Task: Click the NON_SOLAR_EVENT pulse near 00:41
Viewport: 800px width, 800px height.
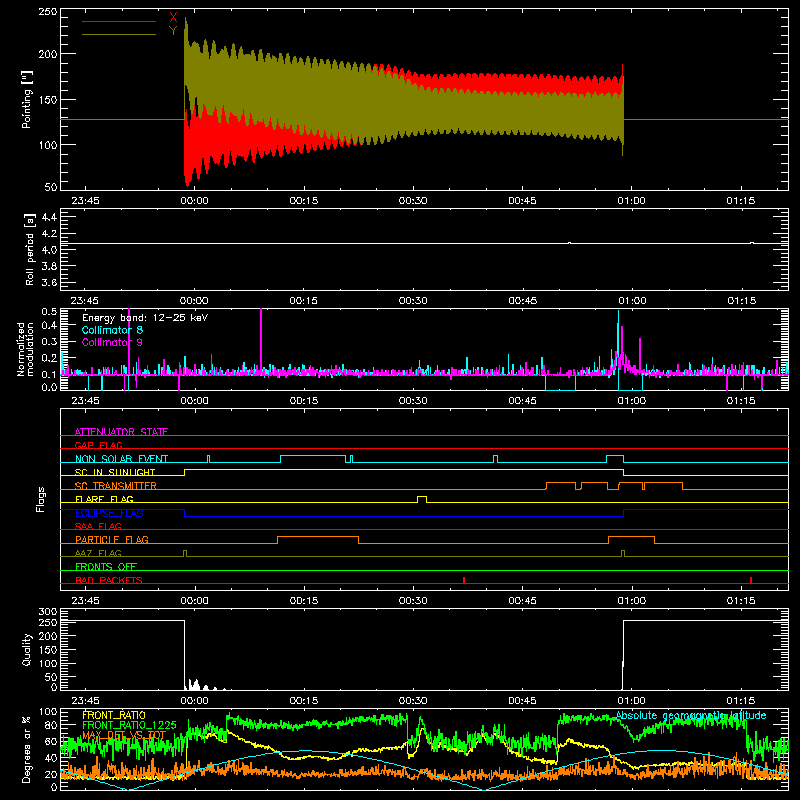Action: pyautogui.click(x=495, y=459)
